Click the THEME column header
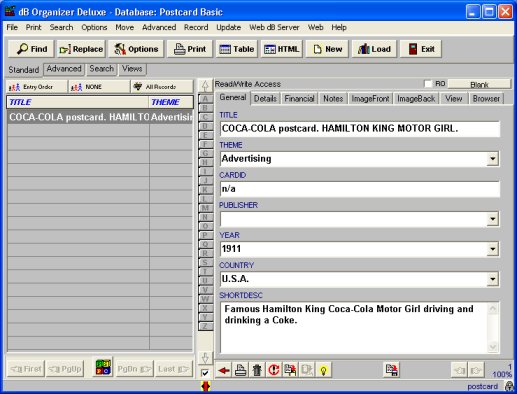 [x=171, y=102]
